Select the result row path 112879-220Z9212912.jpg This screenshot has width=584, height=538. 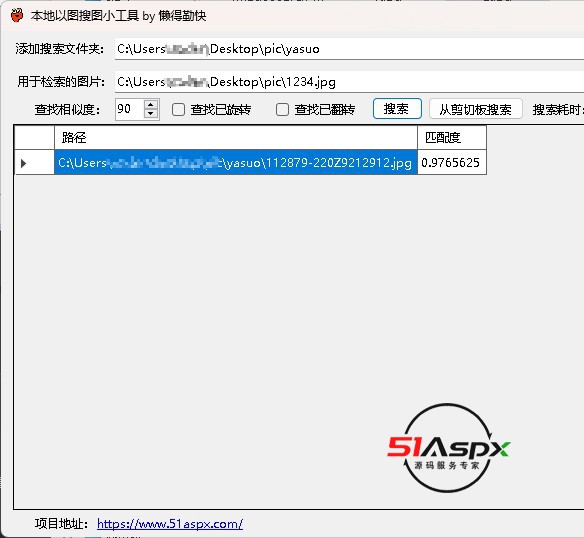coord(236,162)
